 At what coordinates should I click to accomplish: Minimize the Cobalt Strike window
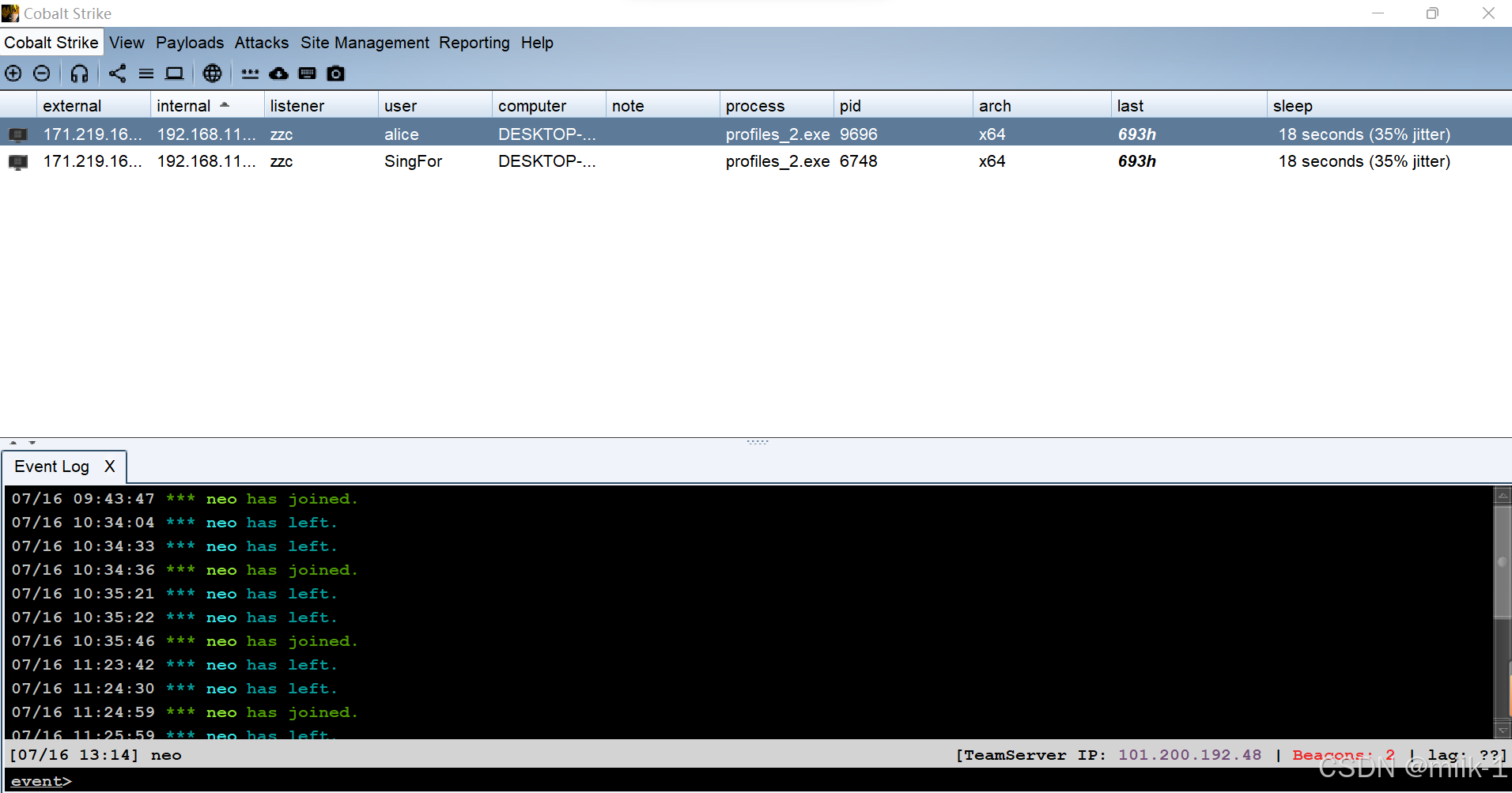[1378, 13]
